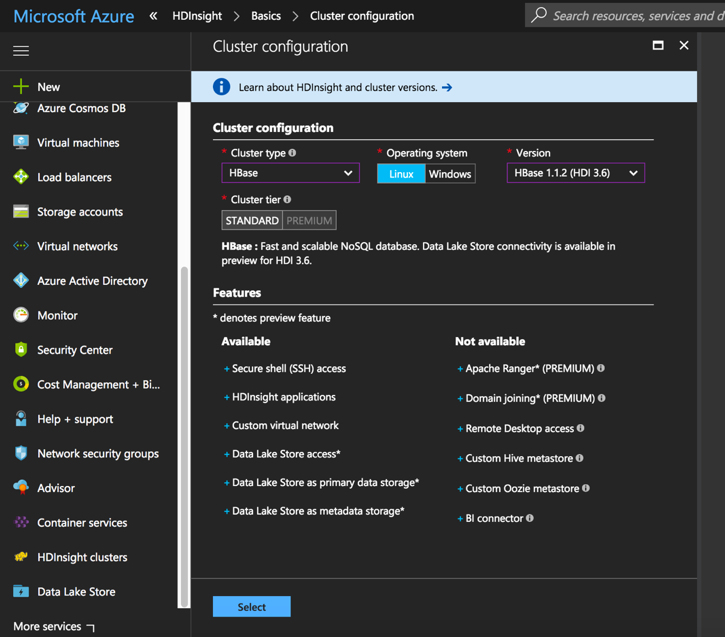Open Azure Active Directory icon
The width and height of the screenshot is (725, 637).
point(21,281)
